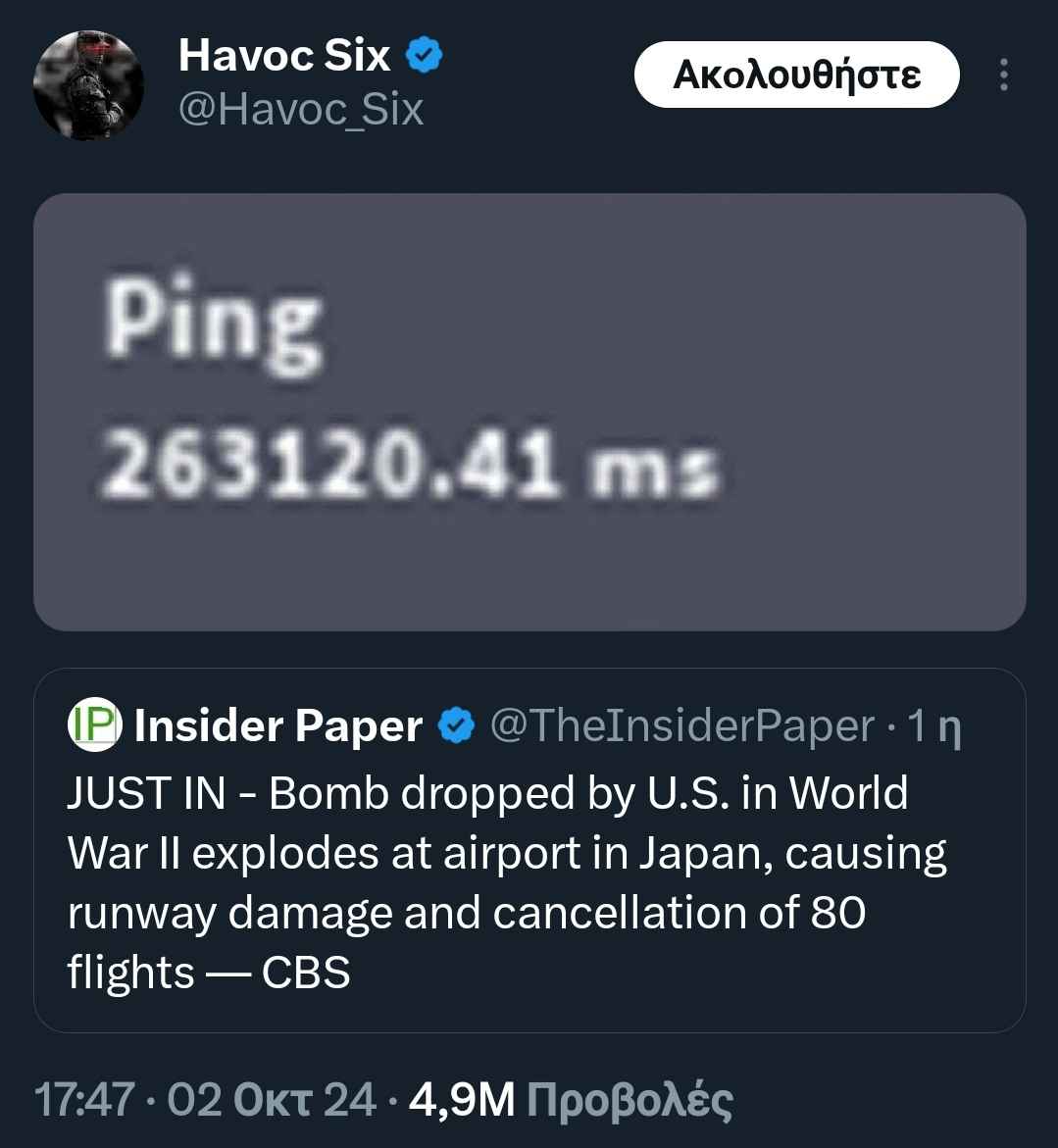Open the three-dot more options menu

pyautogui.click(x=1003, y=75)
